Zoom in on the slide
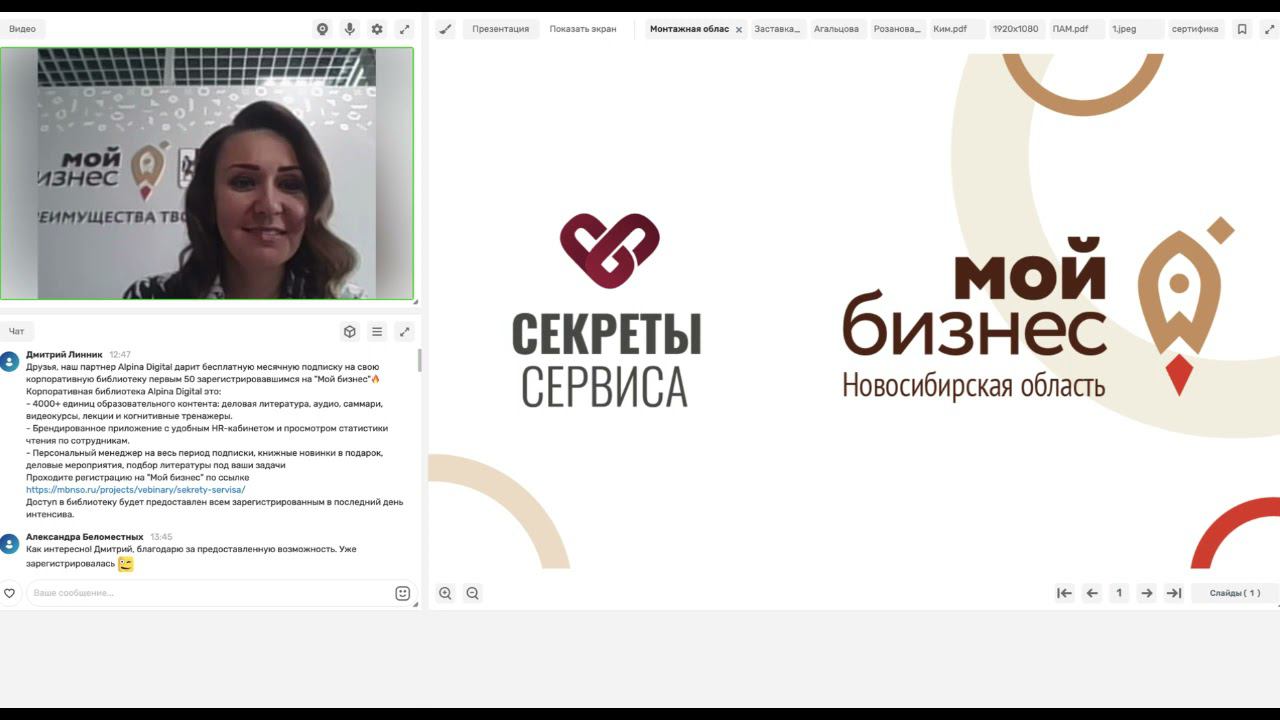 point(445,593)
